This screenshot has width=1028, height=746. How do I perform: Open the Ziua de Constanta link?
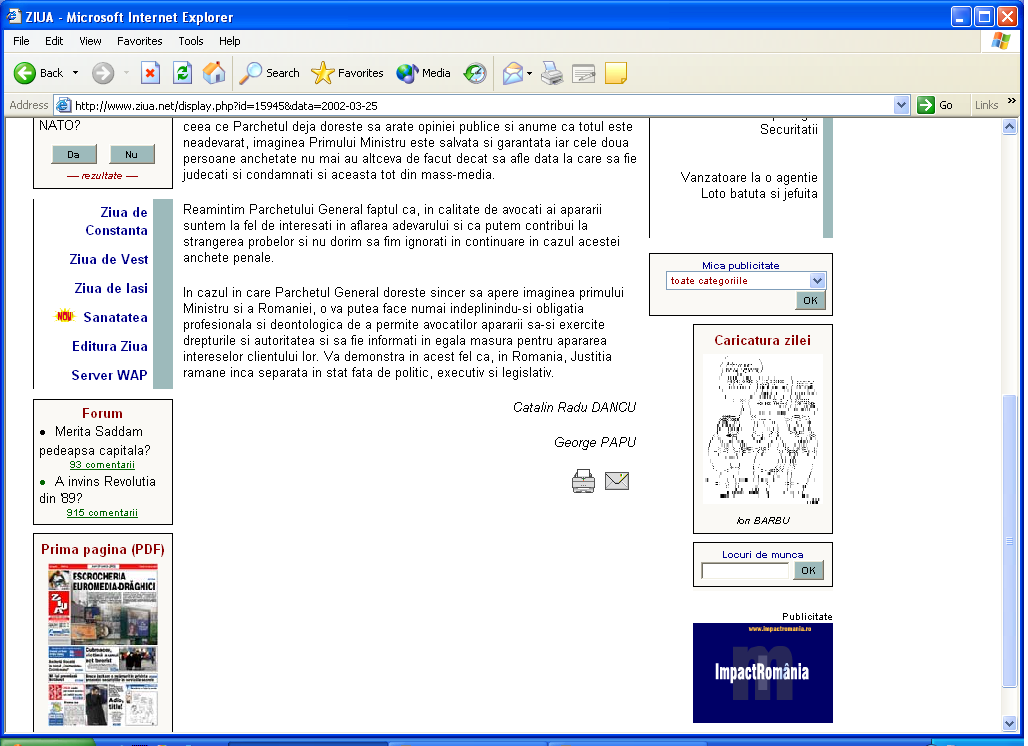116,221
